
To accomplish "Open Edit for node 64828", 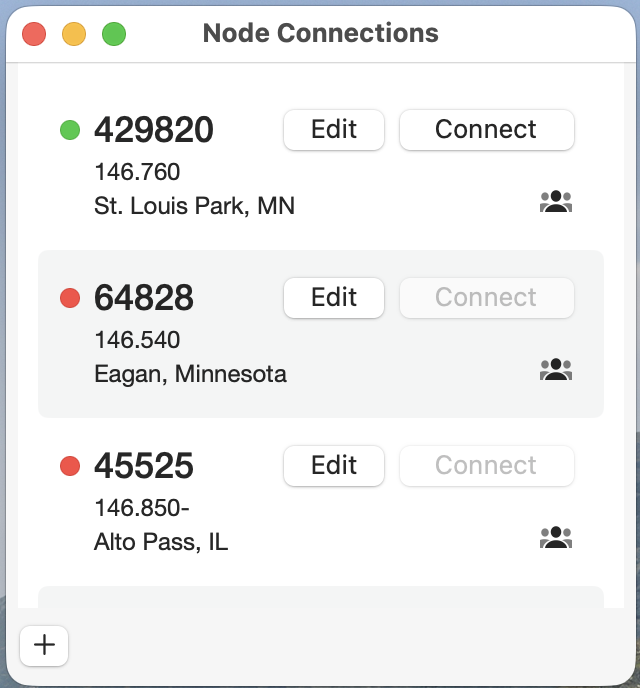I will pyautogui.click(x=334, y=298).
